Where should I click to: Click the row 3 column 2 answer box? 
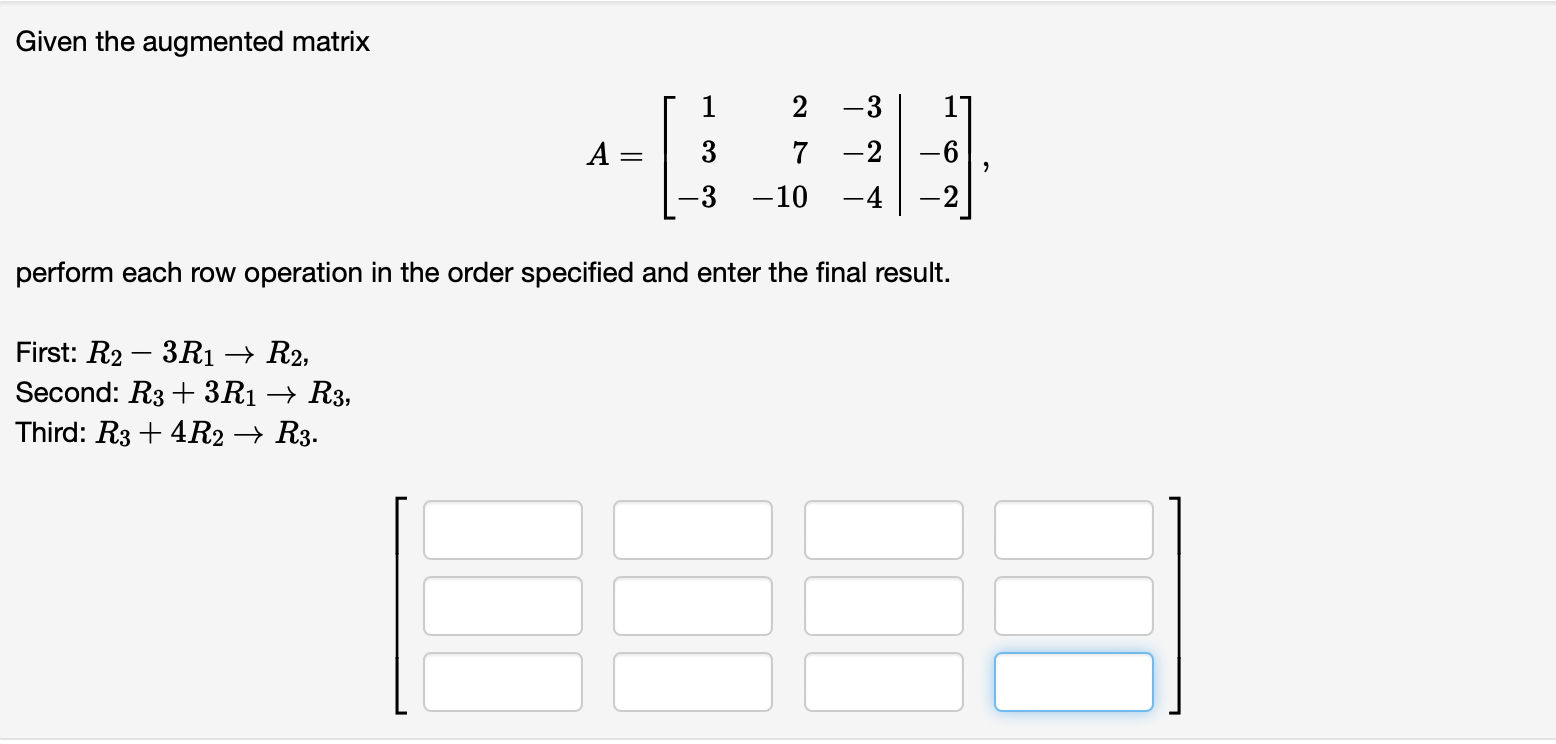point(692,682)
